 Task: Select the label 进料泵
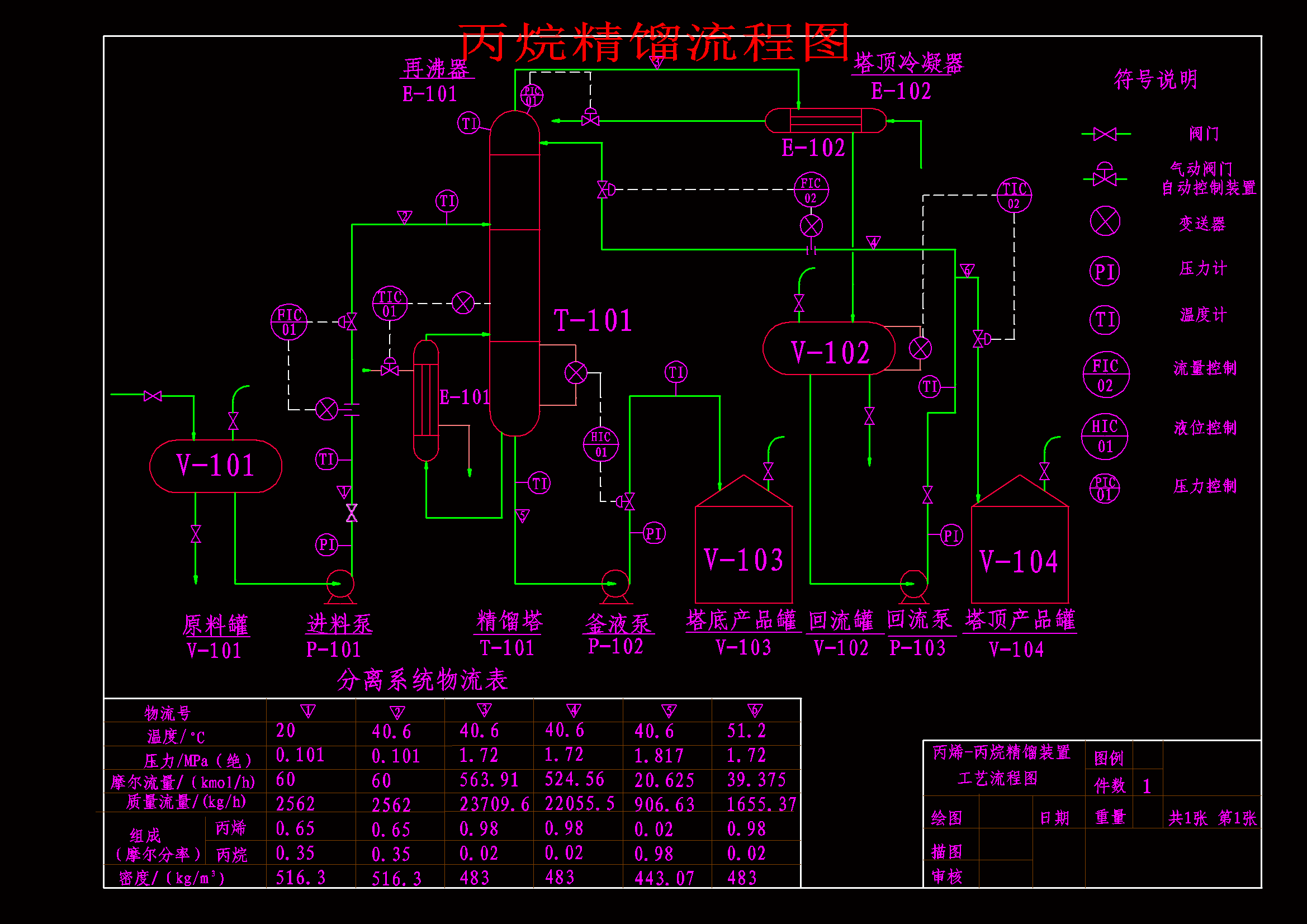[339, 623]
